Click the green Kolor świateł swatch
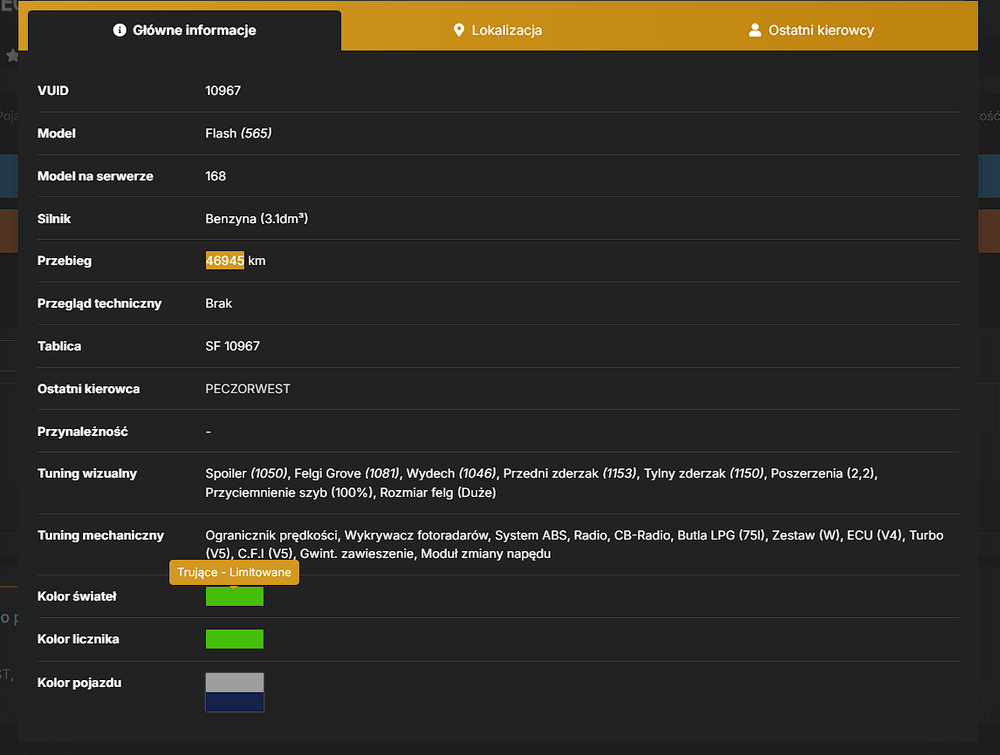 (234, 596)
